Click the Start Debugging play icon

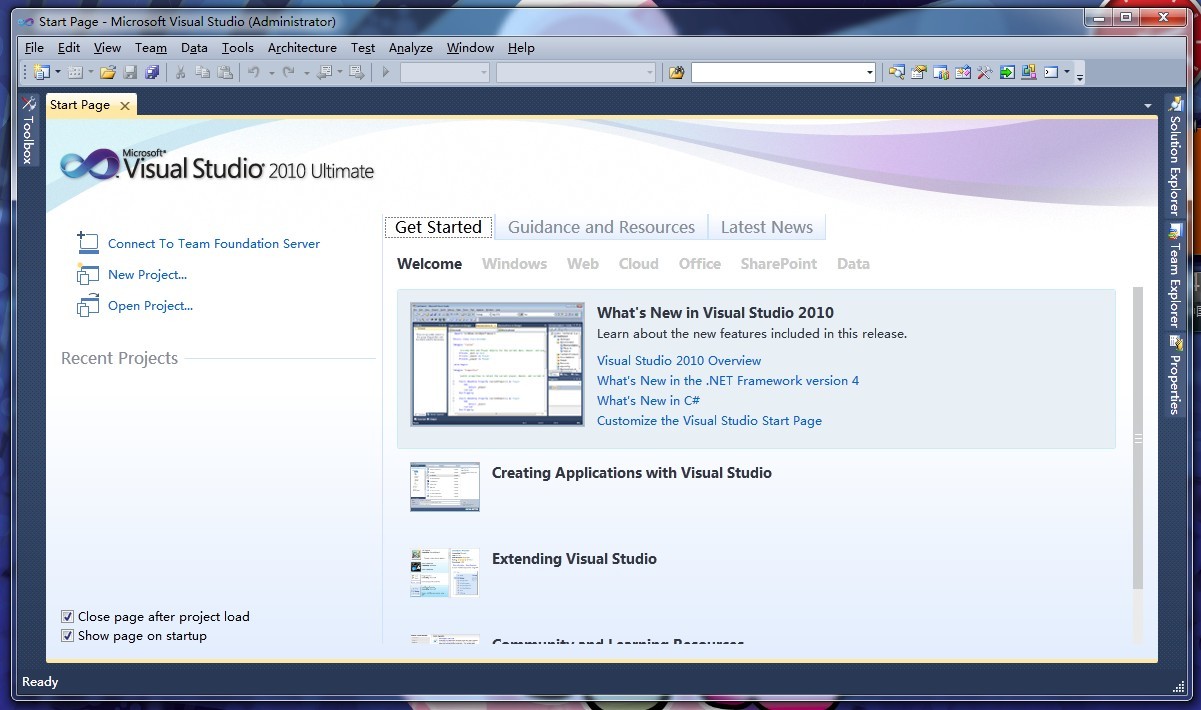point(385,72)
